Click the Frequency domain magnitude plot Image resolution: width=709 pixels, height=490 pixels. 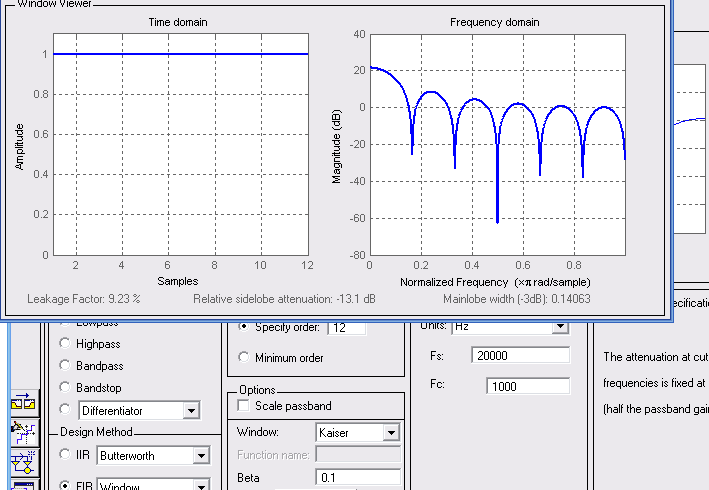point(498,144)
